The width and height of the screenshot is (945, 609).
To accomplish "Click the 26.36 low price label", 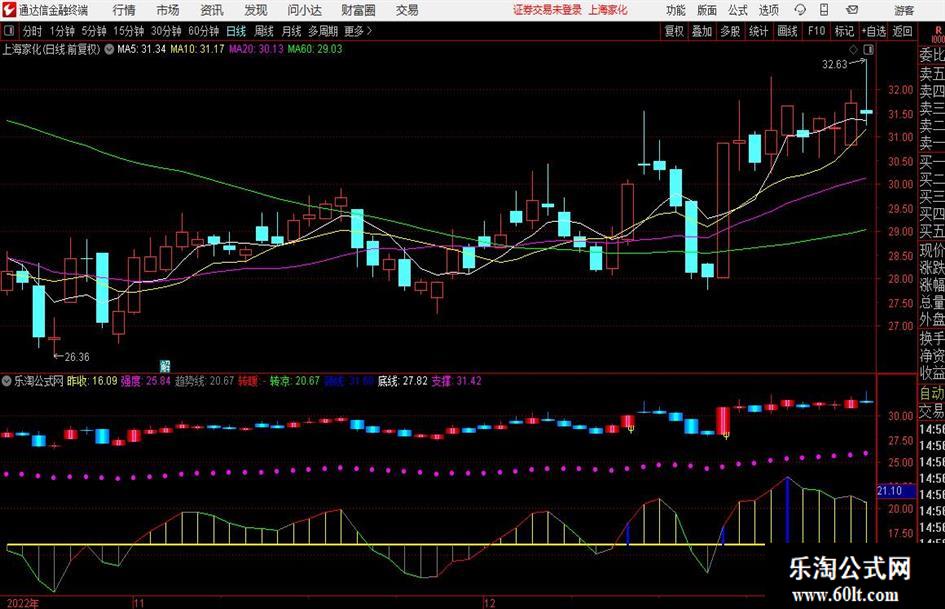I will click(77, 357).
